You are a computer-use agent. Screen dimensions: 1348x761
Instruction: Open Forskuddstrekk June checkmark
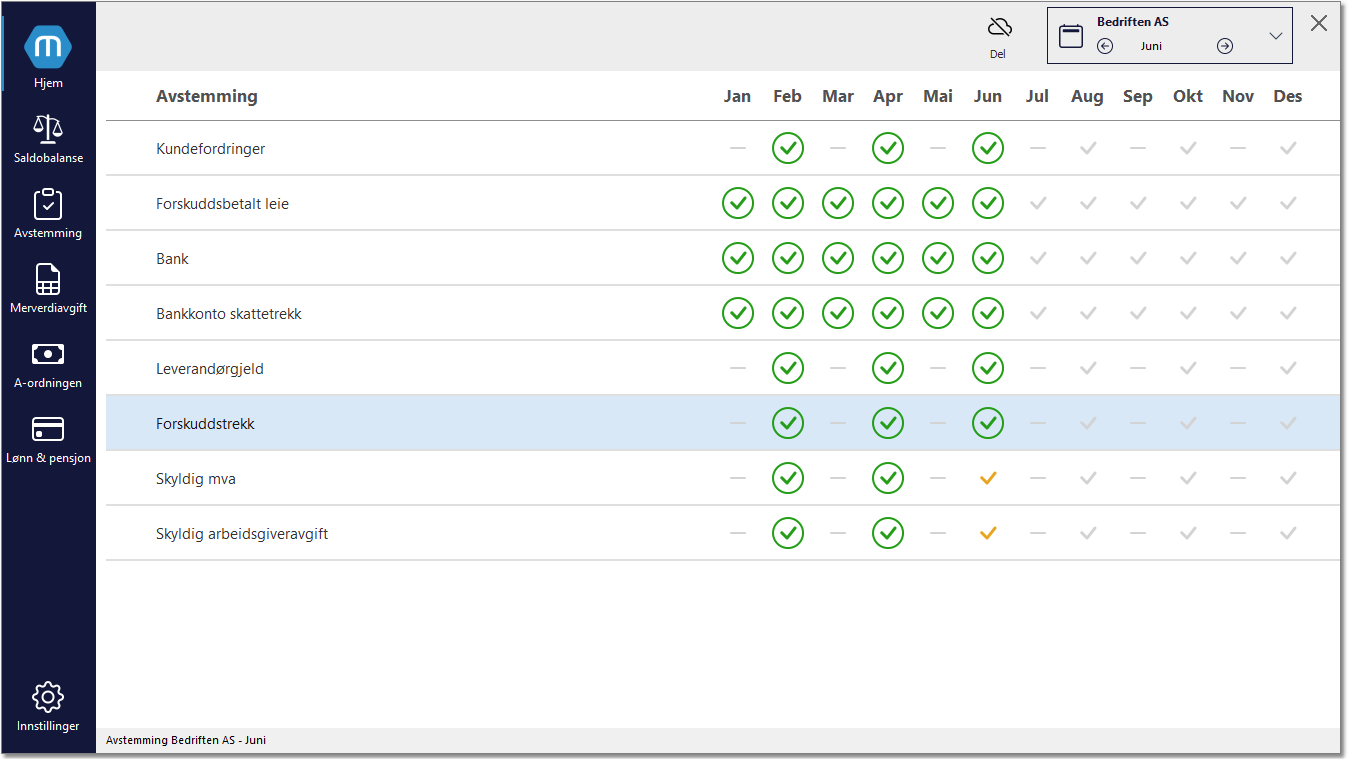tap(988, 423)
